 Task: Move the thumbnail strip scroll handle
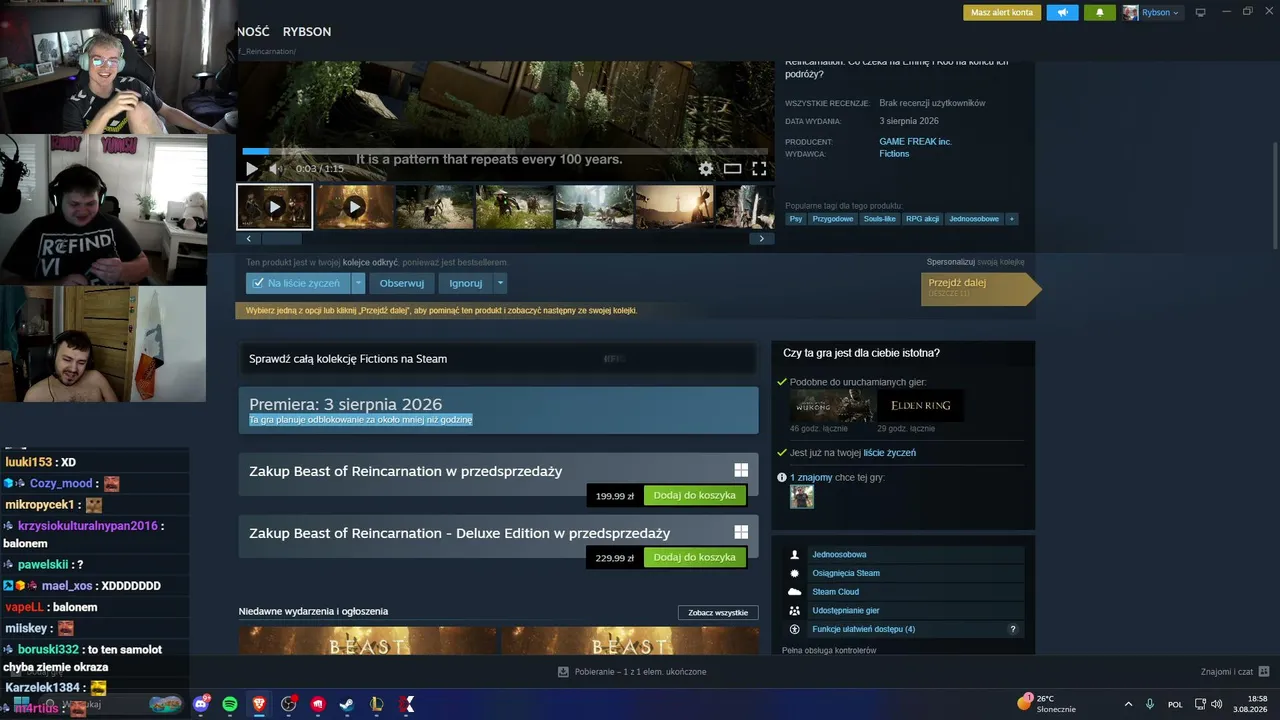[282, 239]
